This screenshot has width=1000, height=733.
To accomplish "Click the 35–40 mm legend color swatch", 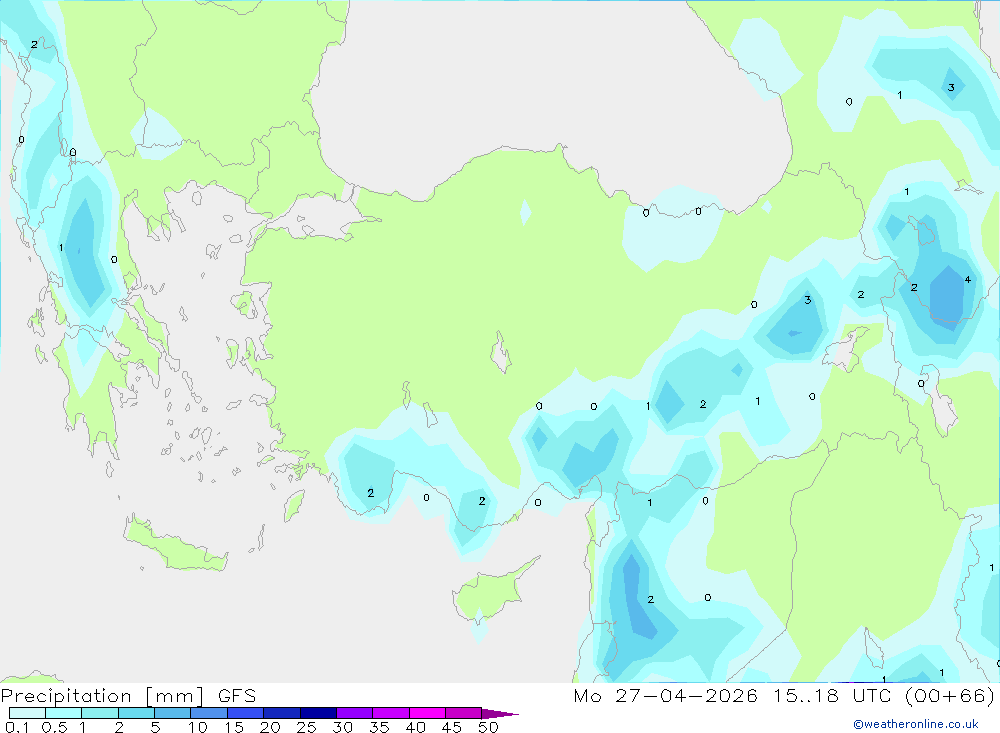I will (391, 713).
